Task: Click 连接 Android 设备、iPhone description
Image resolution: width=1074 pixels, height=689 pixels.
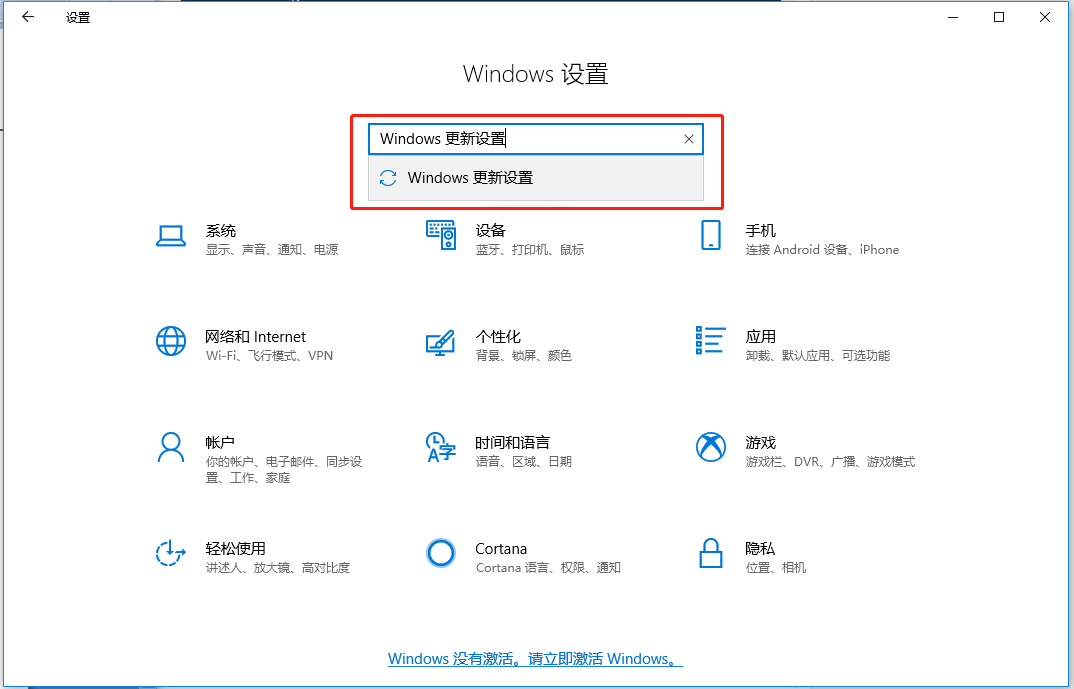Action: 822,250
